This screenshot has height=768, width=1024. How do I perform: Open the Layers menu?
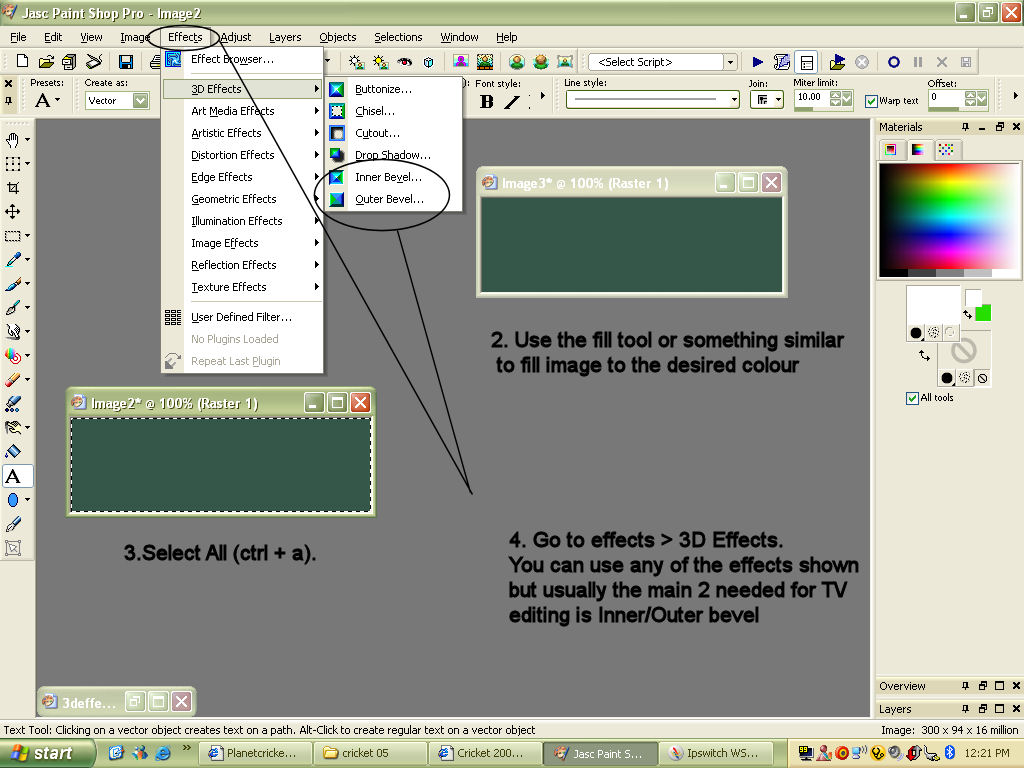pyautogui.click(x=285, y=37)
